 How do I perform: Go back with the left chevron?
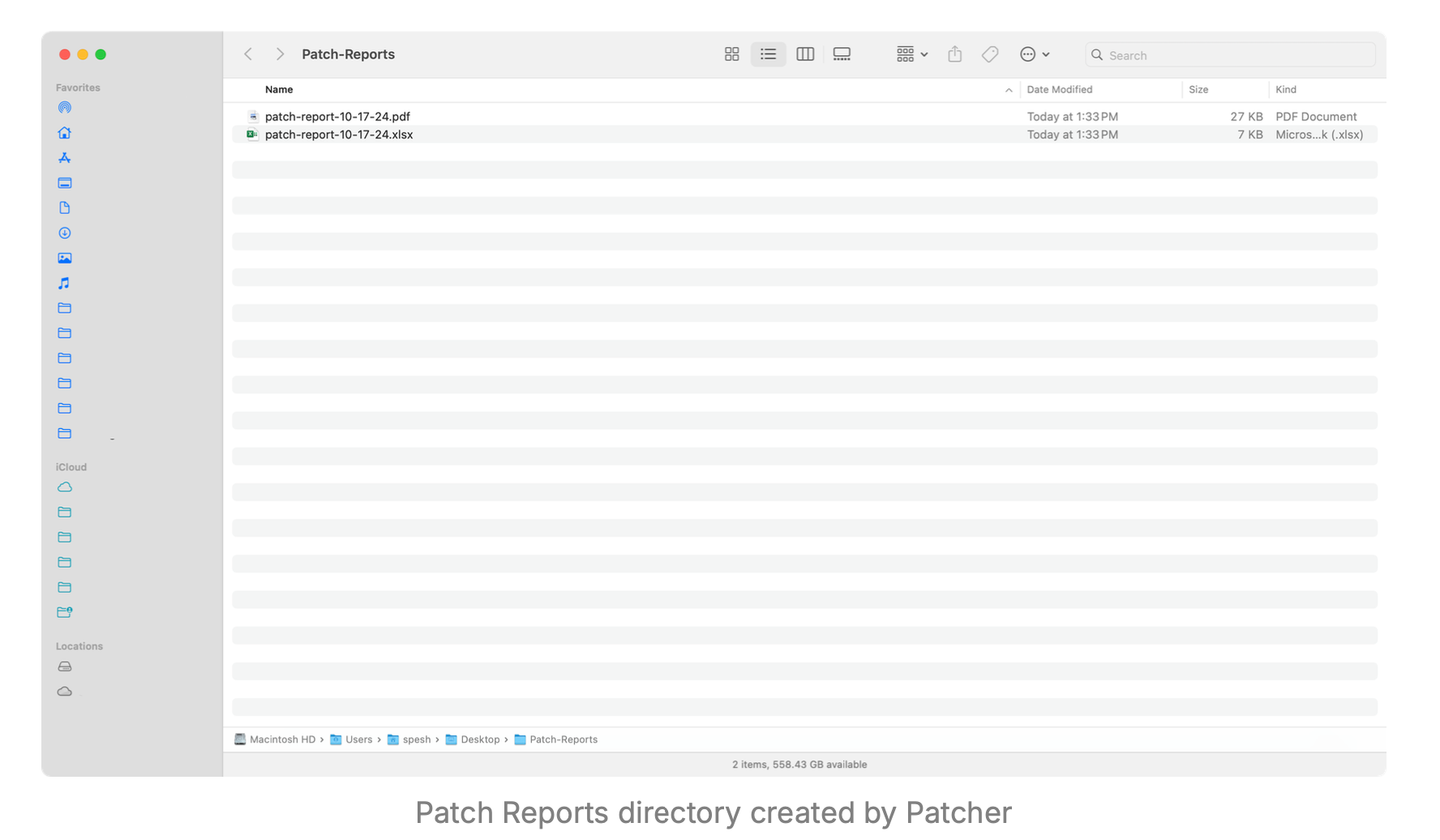248,54
